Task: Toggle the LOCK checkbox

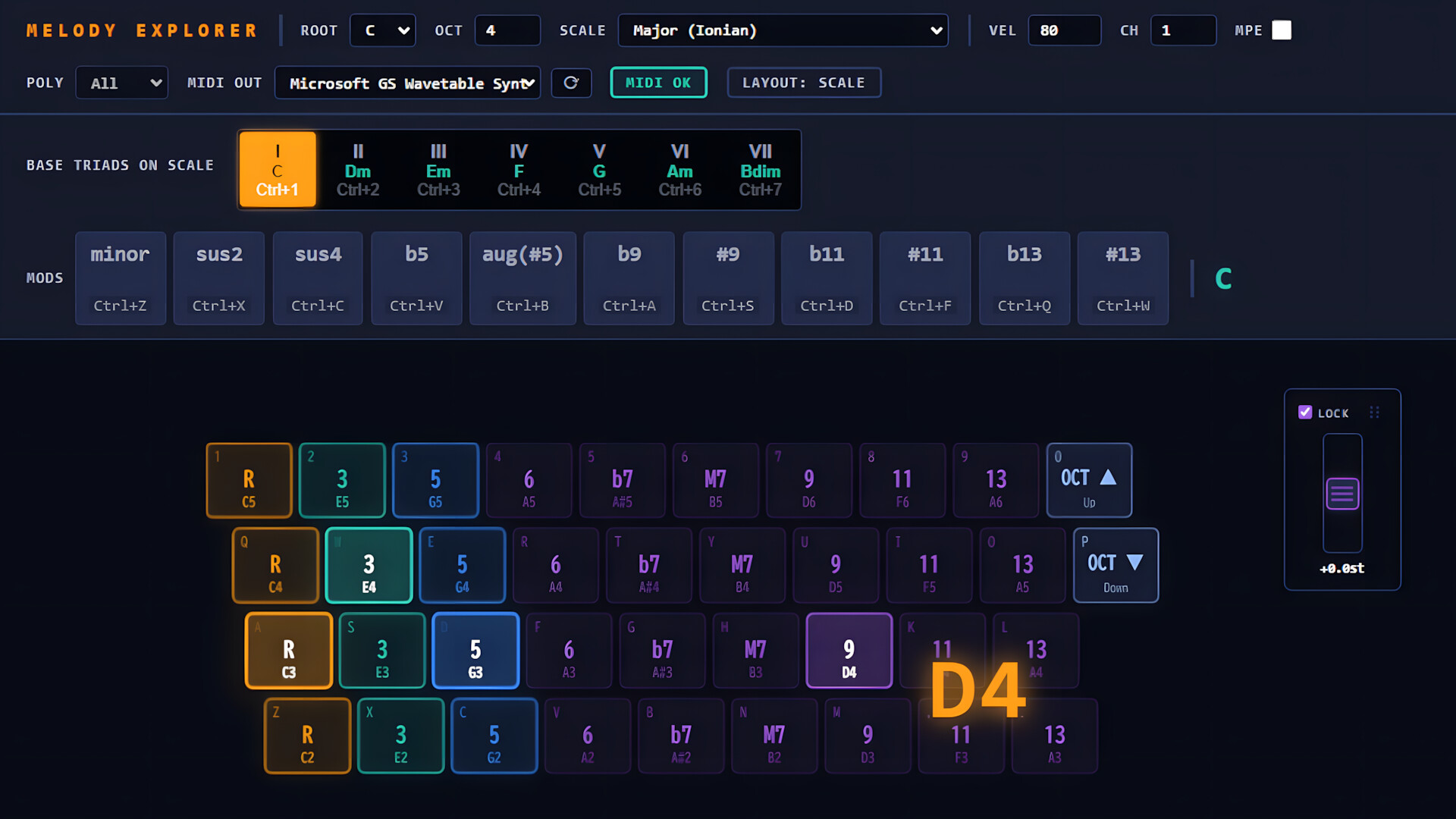Action: tap(1305, 413)
